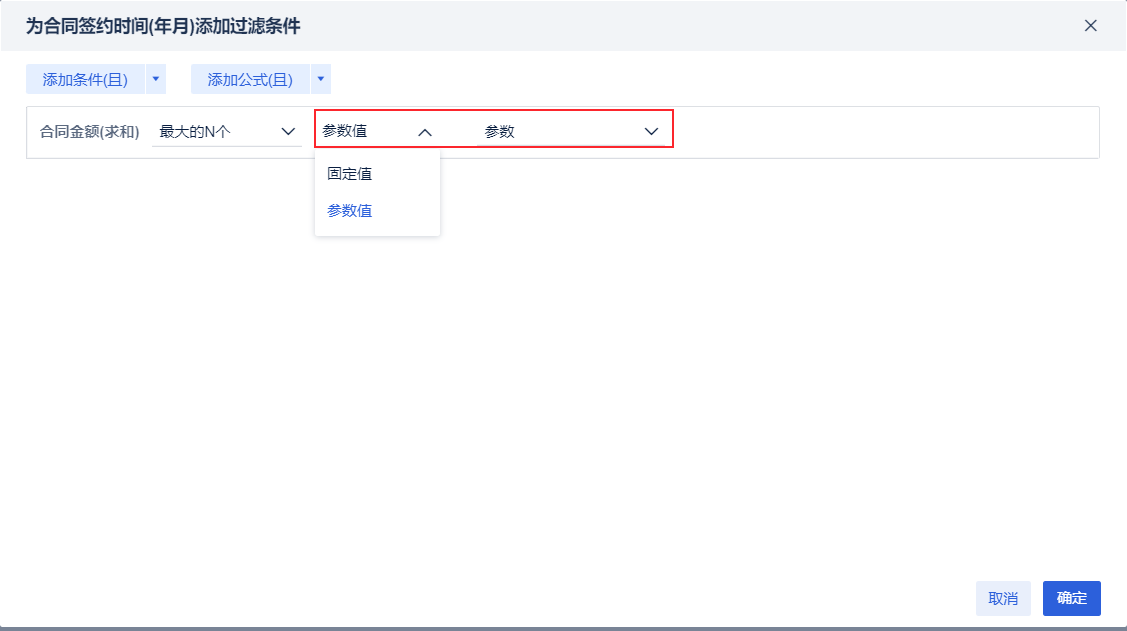
Task: Open the arrow next to 添加公式(且)
Action: (321, 79)
